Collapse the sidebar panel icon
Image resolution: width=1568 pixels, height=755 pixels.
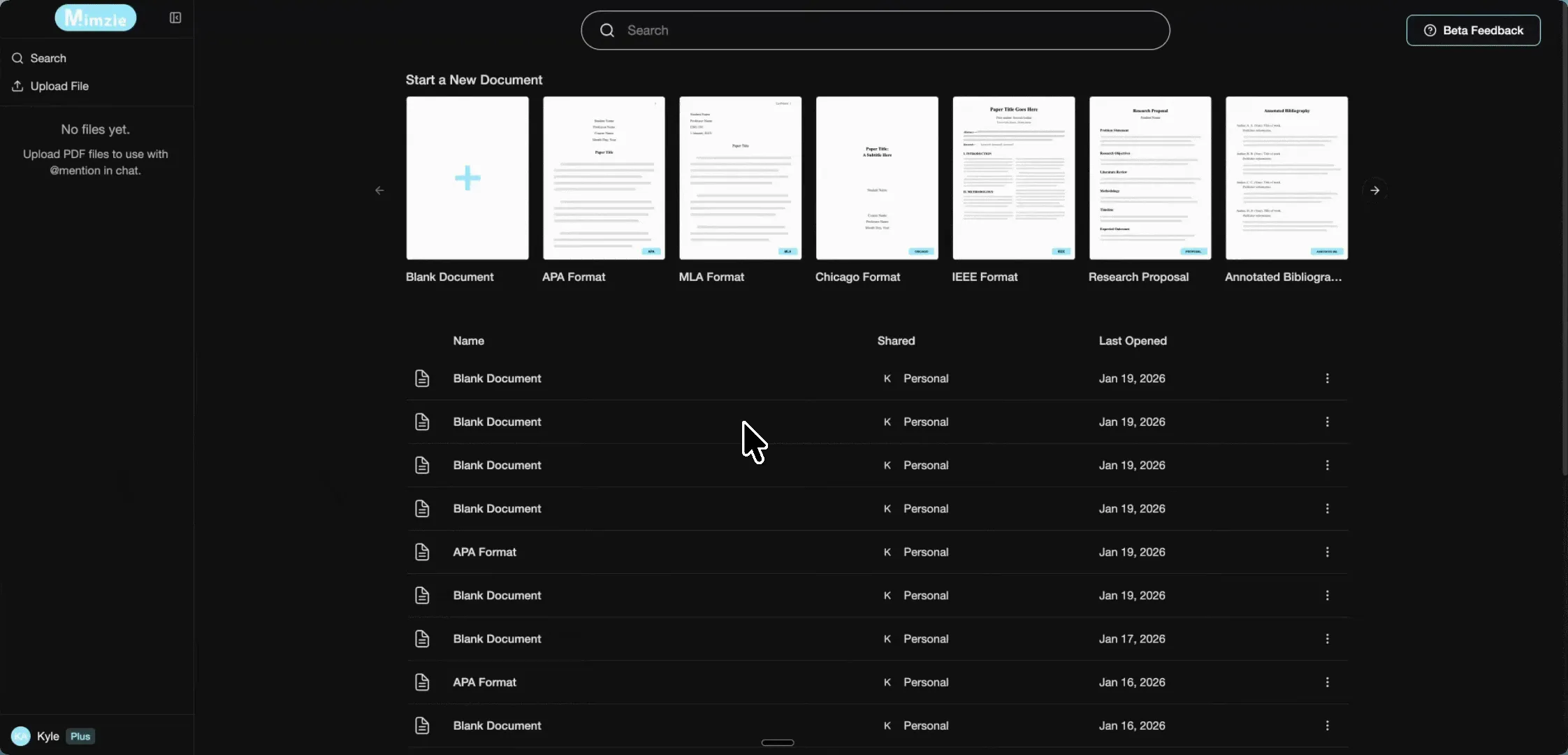[175, 18]
